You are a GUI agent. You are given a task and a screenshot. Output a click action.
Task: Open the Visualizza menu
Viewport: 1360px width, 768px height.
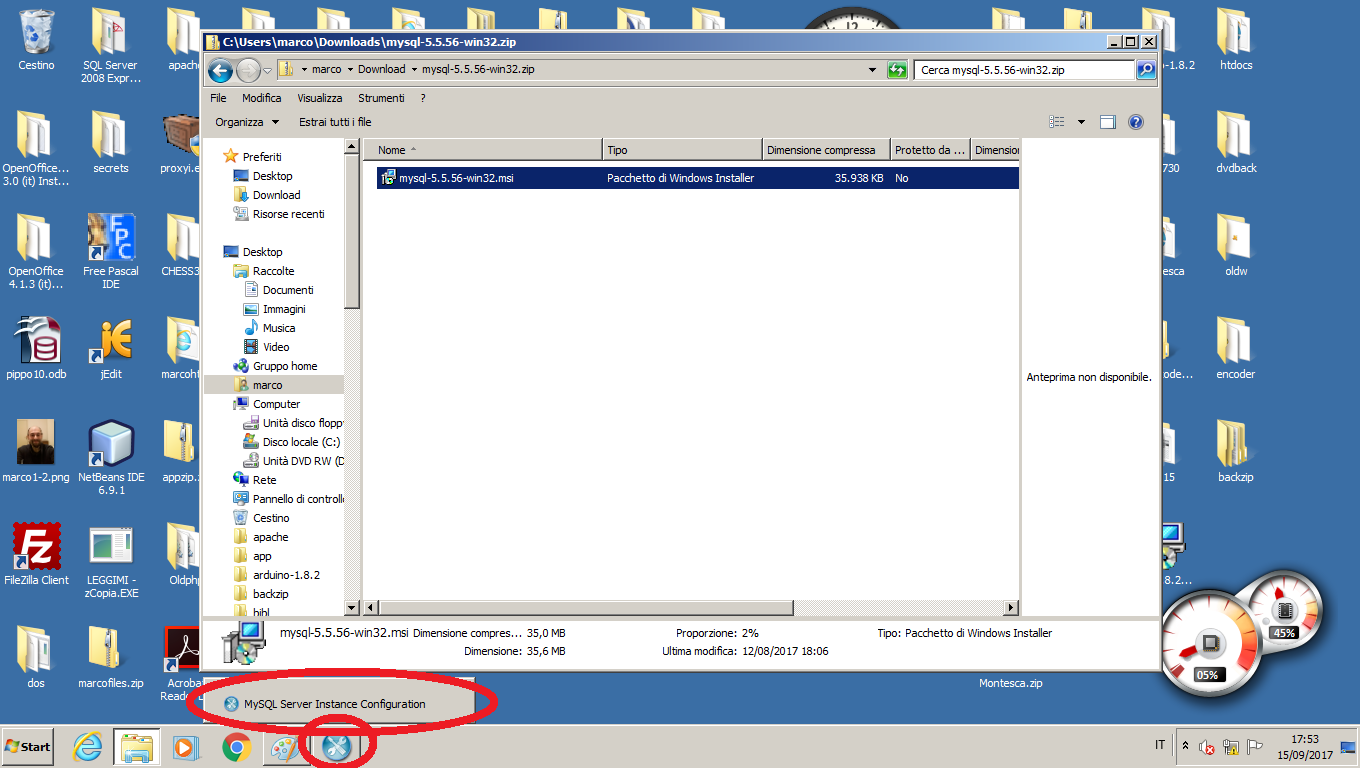click(319, 98)
